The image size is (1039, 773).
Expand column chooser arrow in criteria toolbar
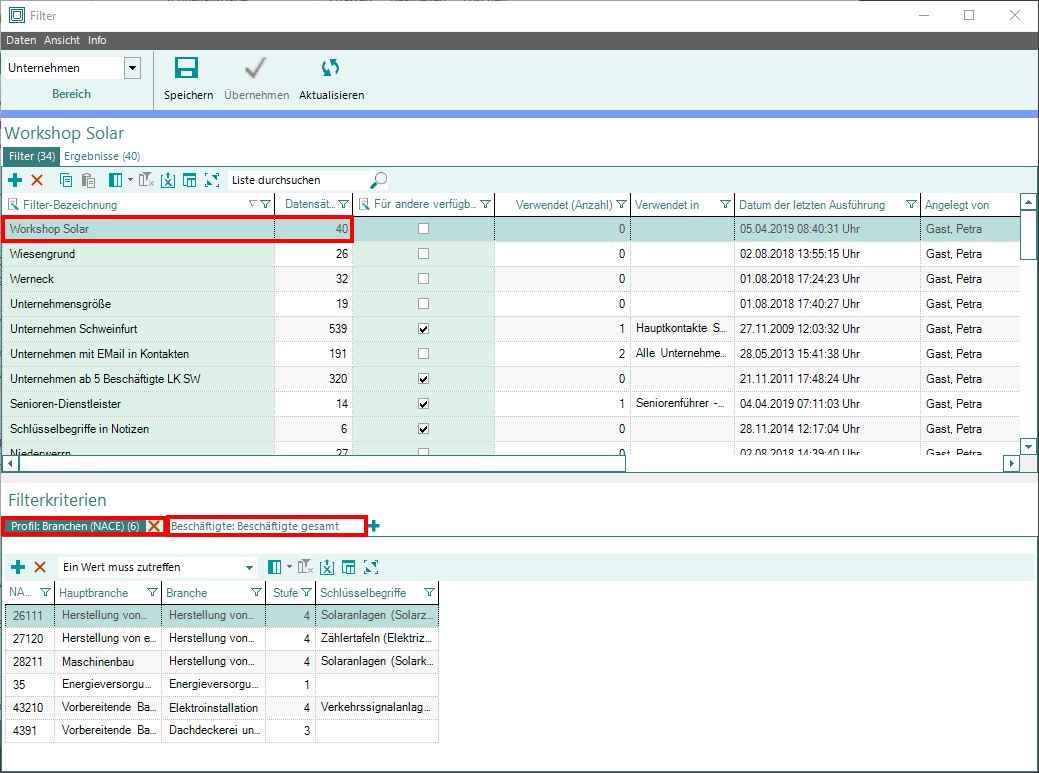pos(289,566)
